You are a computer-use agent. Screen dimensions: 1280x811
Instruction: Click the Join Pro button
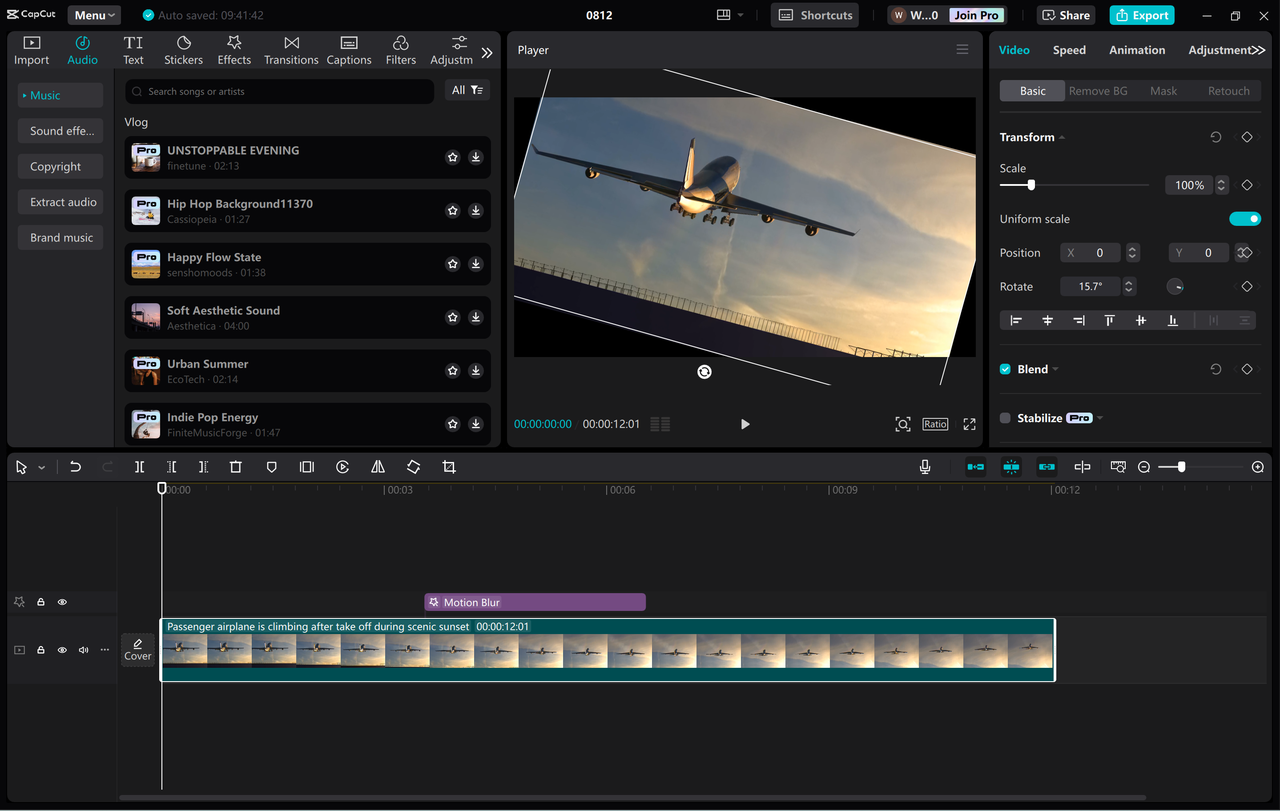tap(975, 14)
